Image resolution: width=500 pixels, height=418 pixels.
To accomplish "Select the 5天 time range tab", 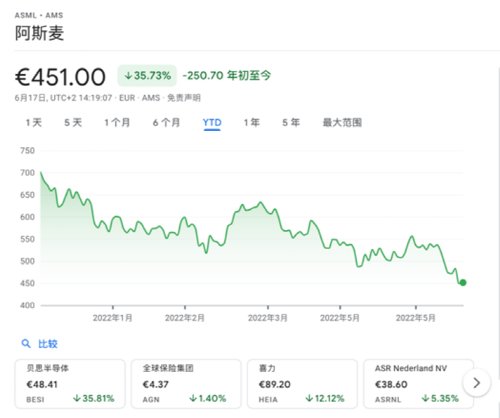I will [73, 123].
